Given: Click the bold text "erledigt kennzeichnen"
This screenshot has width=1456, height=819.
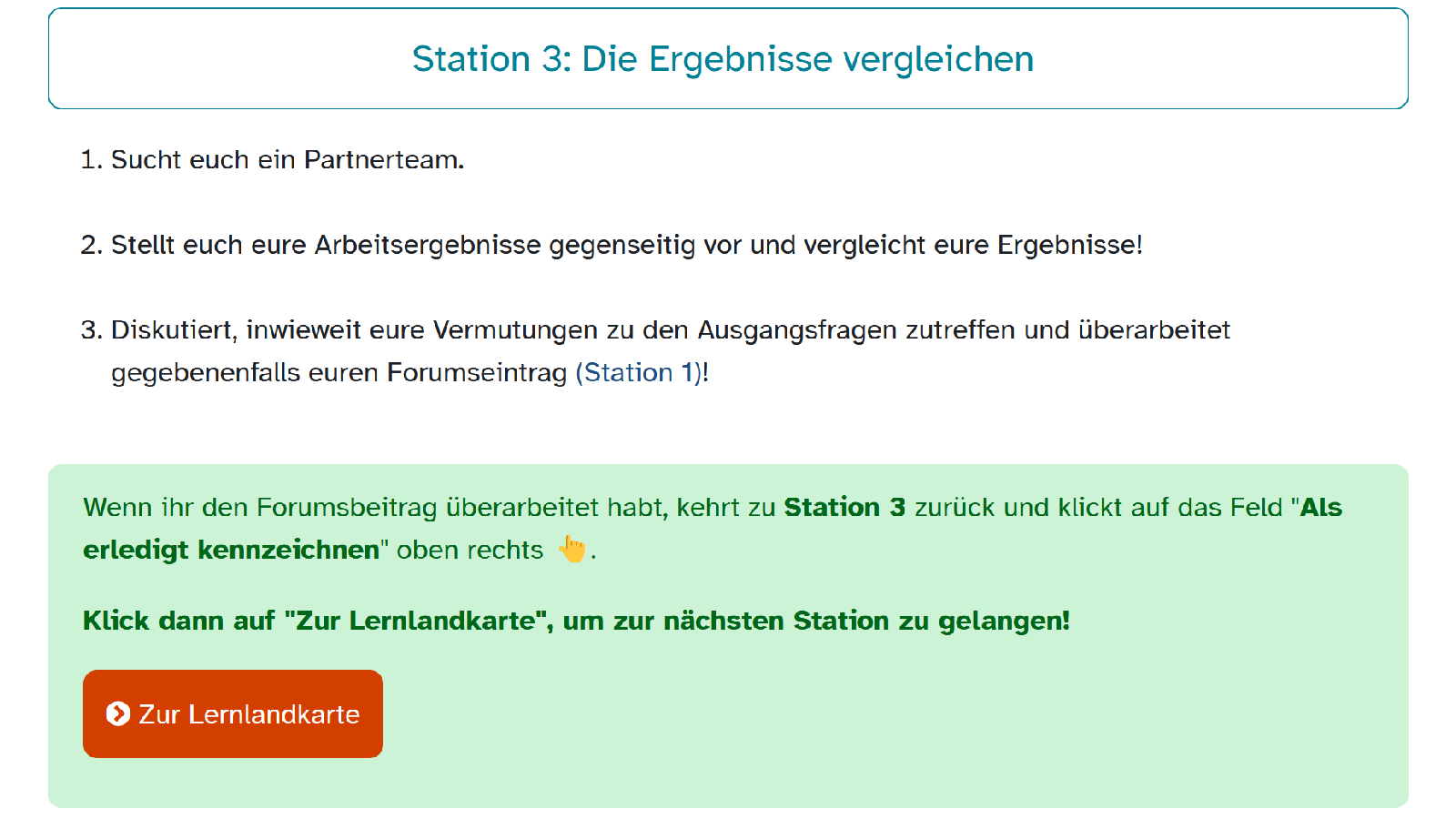Looking at the screenshot, I should point(231,551).
